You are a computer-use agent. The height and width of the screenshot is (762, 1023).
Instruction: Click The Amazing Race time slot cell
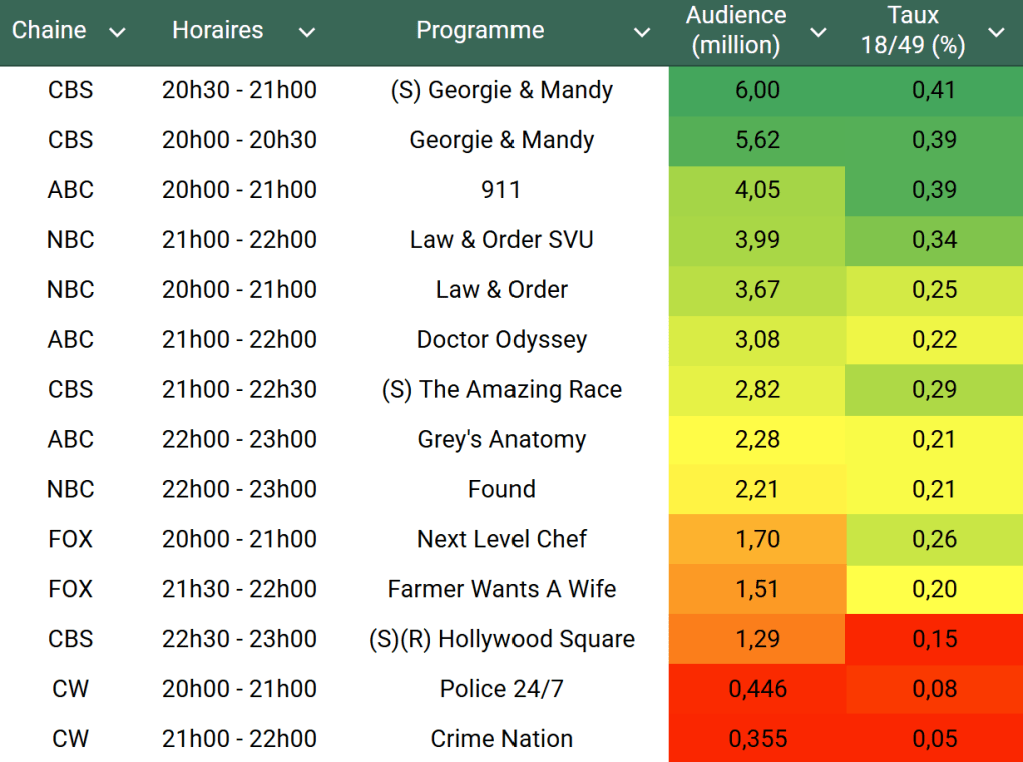click(x=239, y=390)
